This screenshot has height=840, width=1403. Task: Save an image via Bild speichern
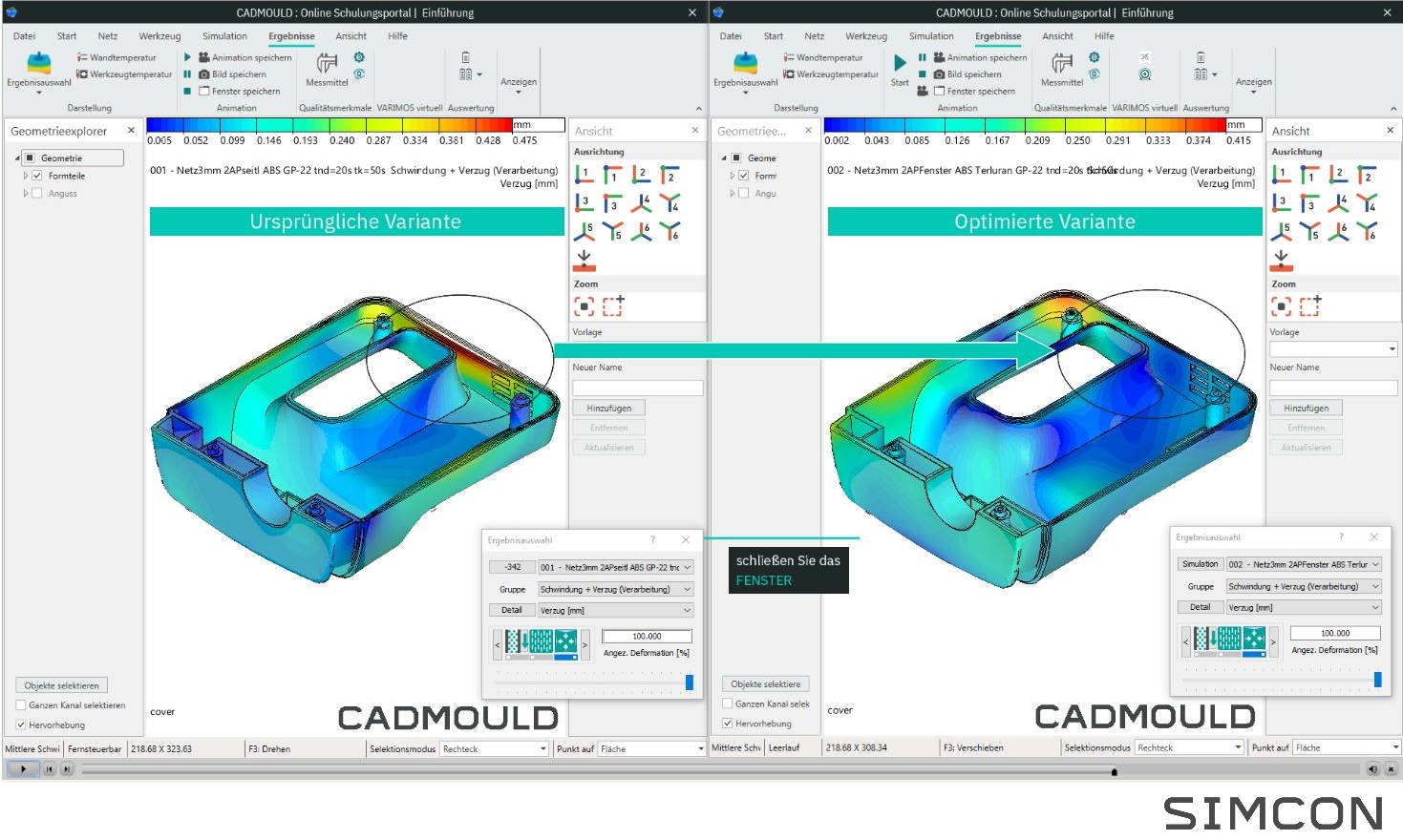[x=233, y=73]
